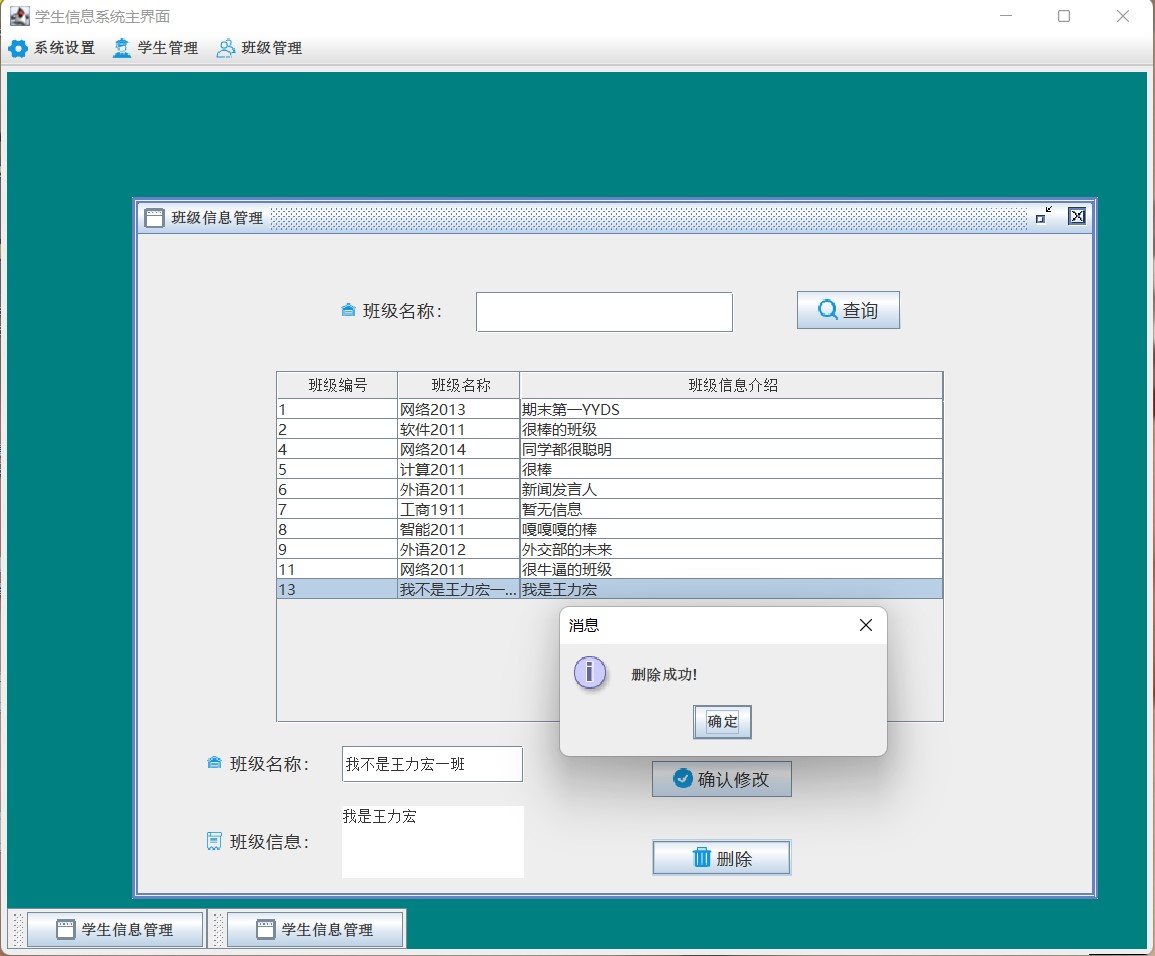Image resolution: width=1155 pixels, height=956 pixels.
Task: Click the checkmark icon on 确认修改
Action: click(x=683, y=778)
